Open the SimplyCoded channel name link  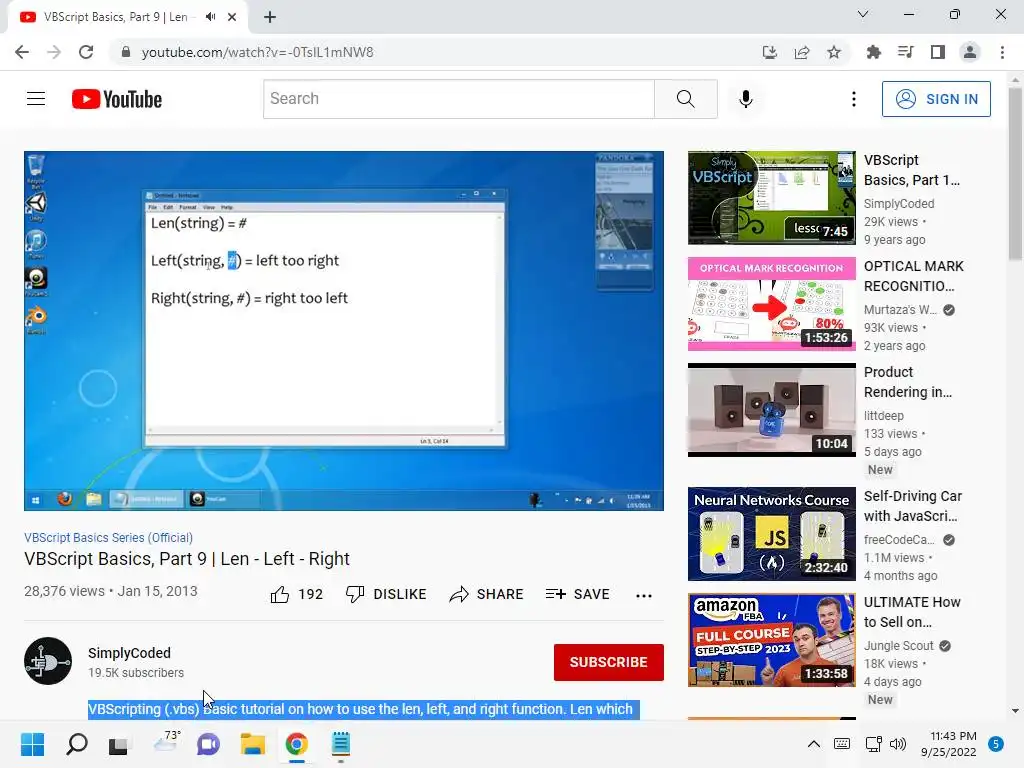pyautogui.click(x=129, y=653)
